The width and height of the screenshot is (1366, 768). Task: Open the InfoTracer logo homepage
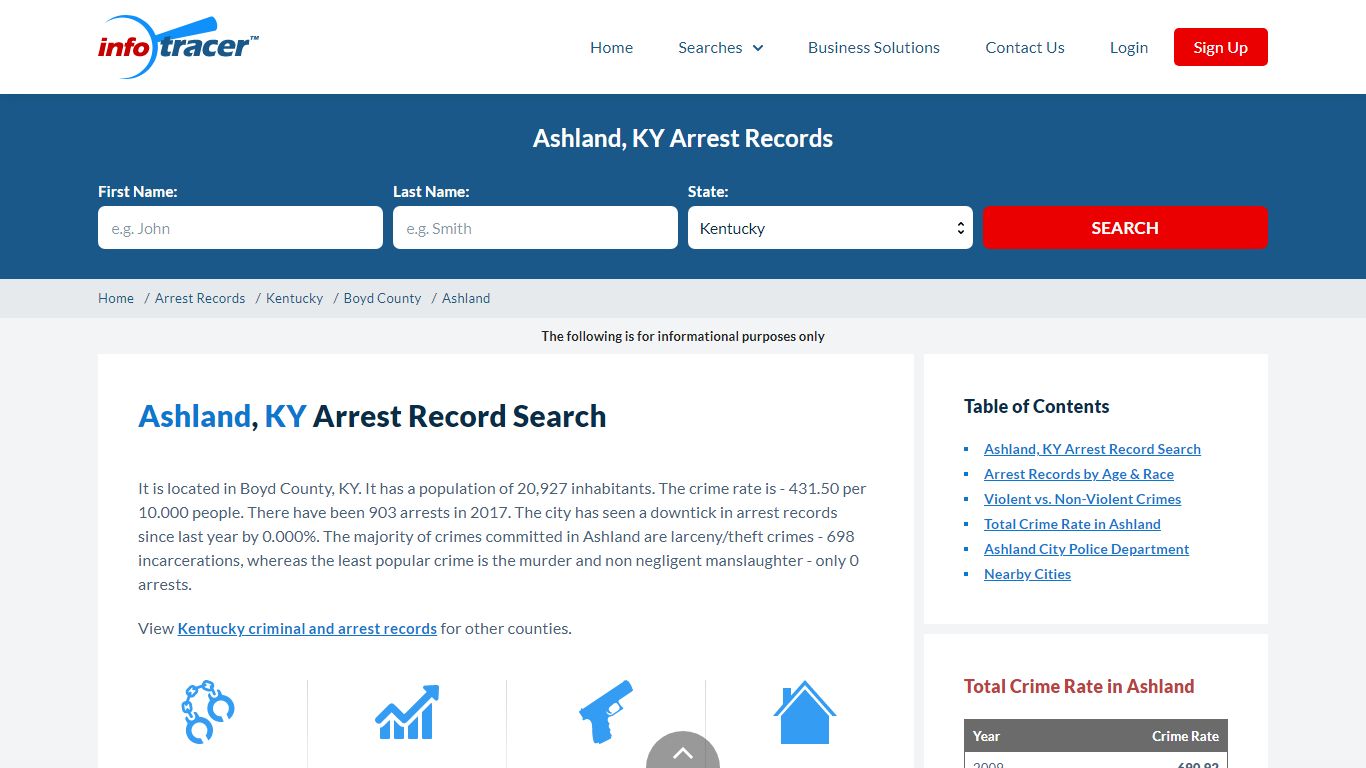tap(178, 46)
